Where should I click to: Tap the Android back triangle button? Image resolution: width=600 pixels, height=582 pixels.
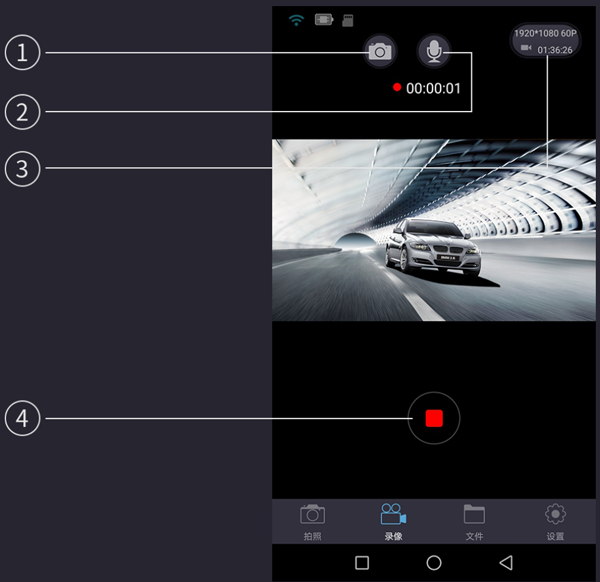tap(506, 562)
